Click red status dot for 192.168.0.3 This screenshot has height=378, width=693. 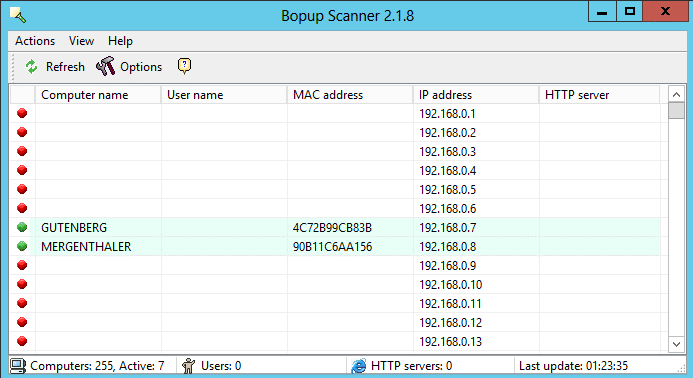point(22,151)
